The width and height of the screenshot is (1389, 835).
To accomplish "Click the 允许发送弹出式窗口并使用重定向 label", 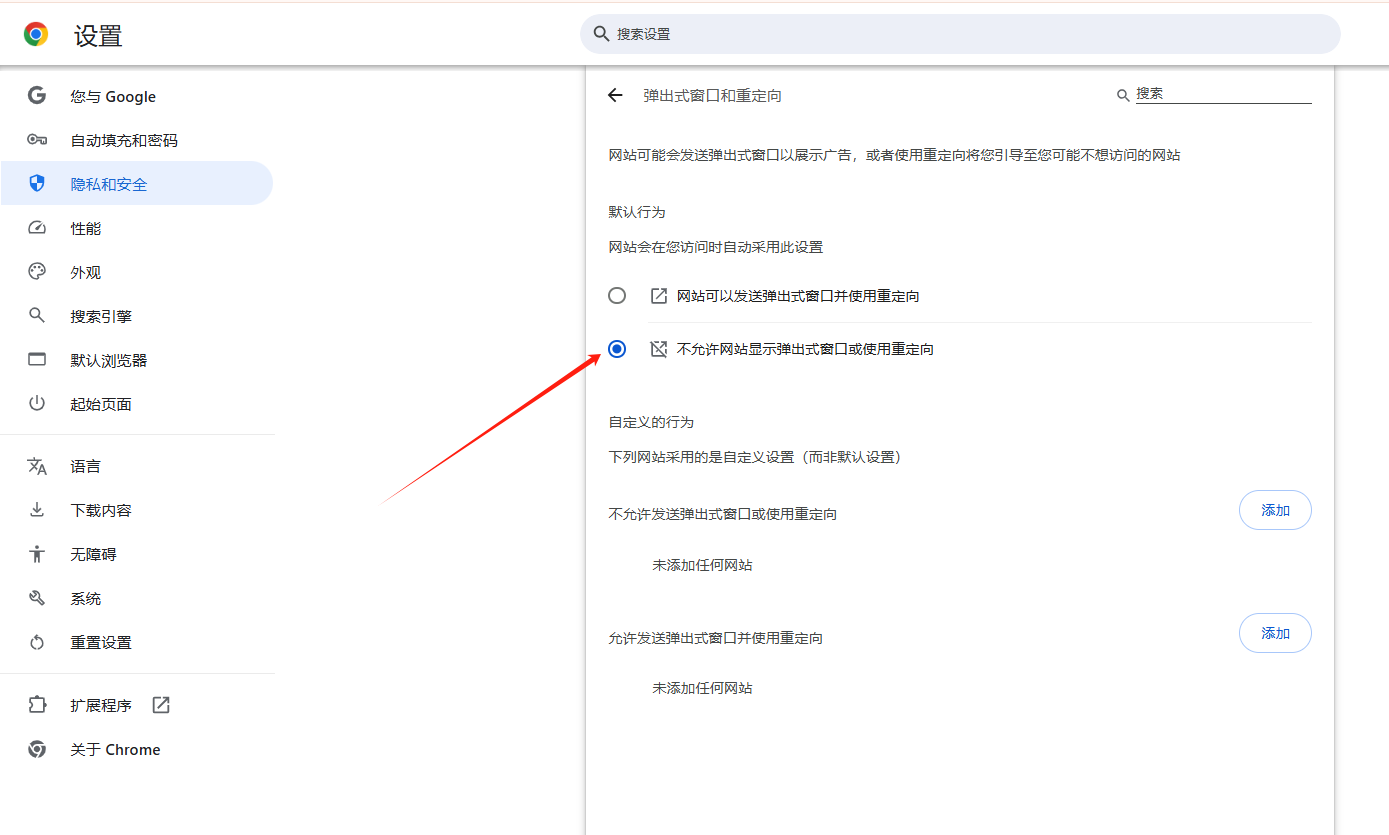I will tap(716, 638).
